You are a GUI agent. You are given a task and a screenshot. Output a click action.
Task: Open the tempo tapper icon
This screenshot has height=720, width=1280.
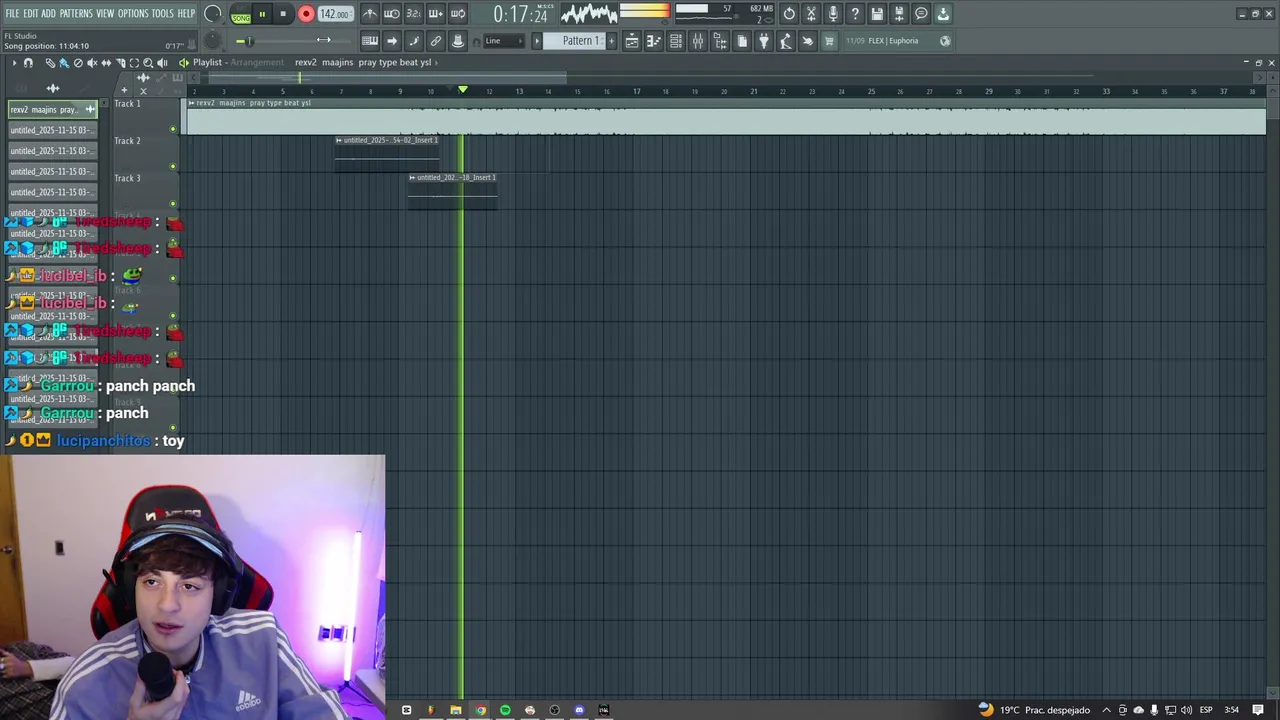pos(786,41)
